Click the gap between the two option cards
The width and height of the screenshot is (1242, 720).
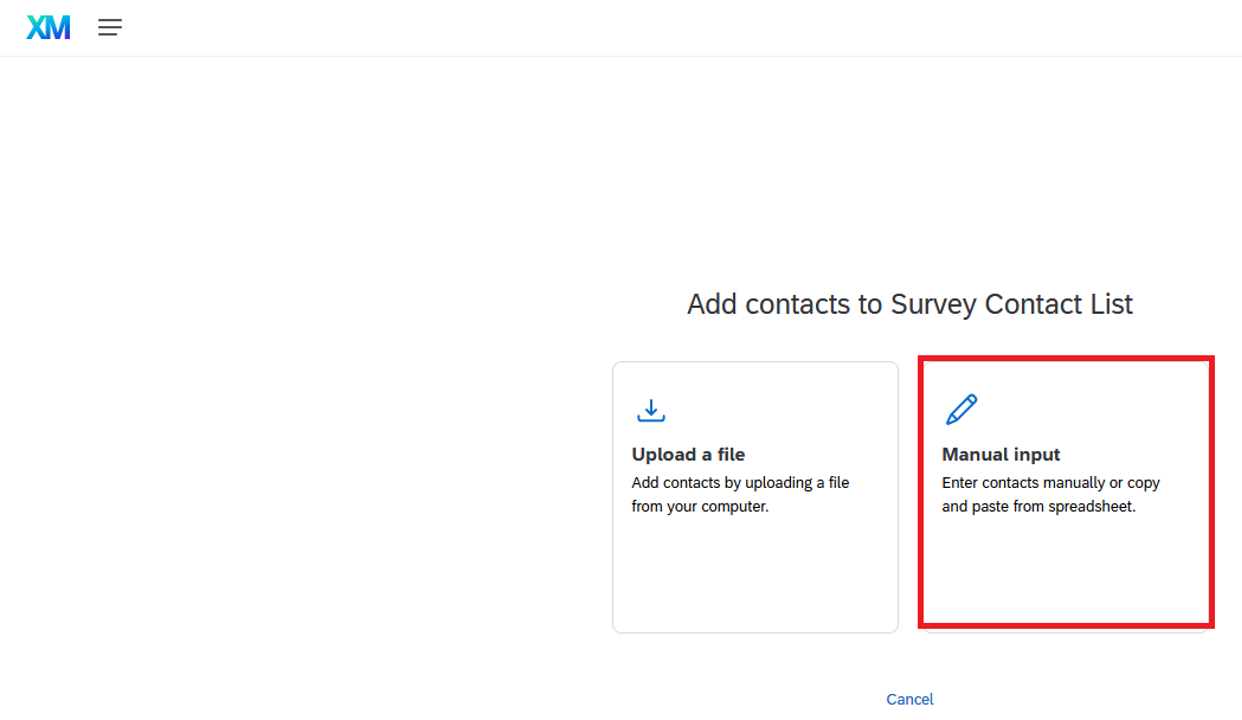click(x=909, y=495)
